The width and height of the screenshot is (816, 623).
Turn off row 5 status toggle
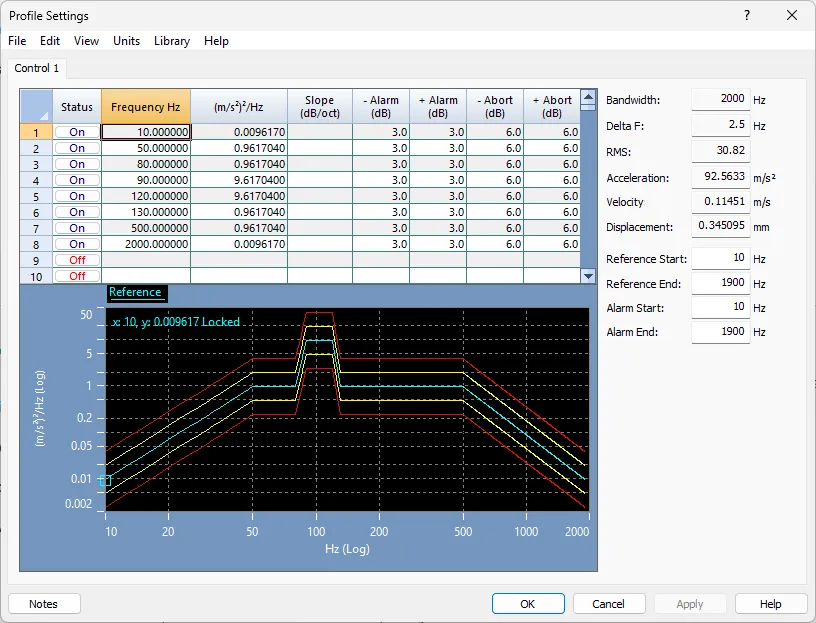[x=77, y=196]
